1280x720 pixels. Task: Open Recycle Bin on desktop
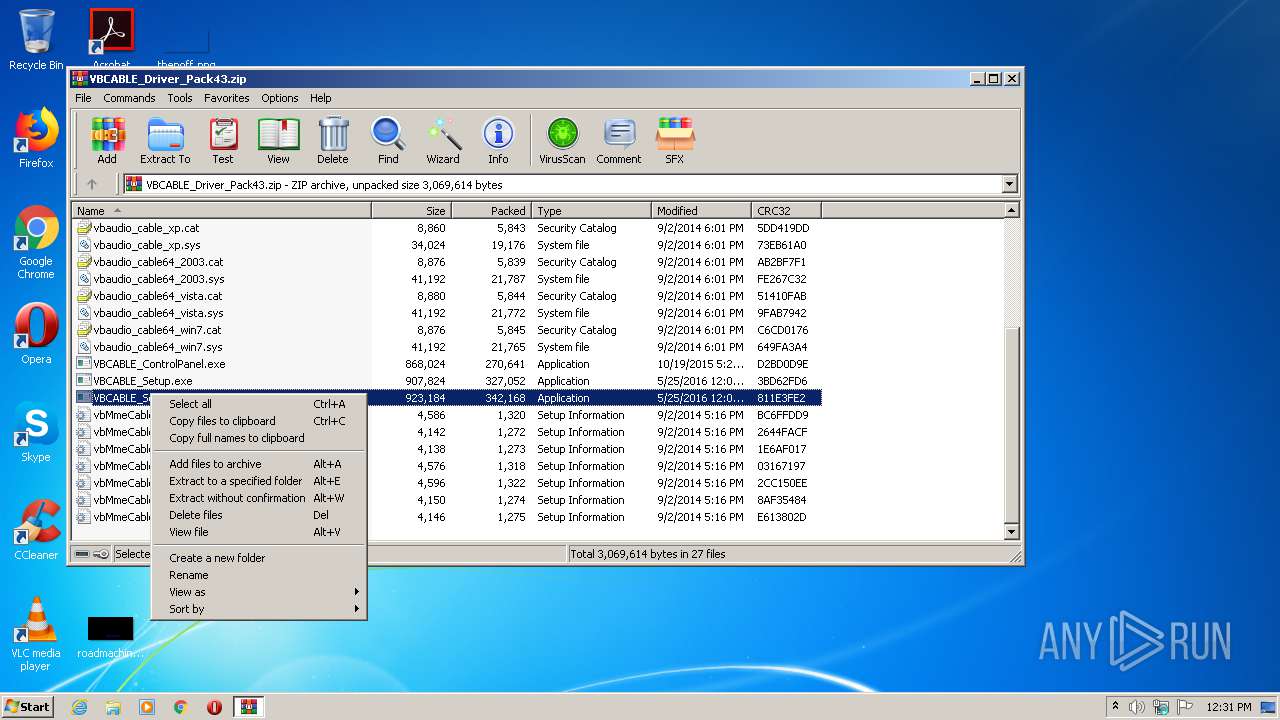36,40
